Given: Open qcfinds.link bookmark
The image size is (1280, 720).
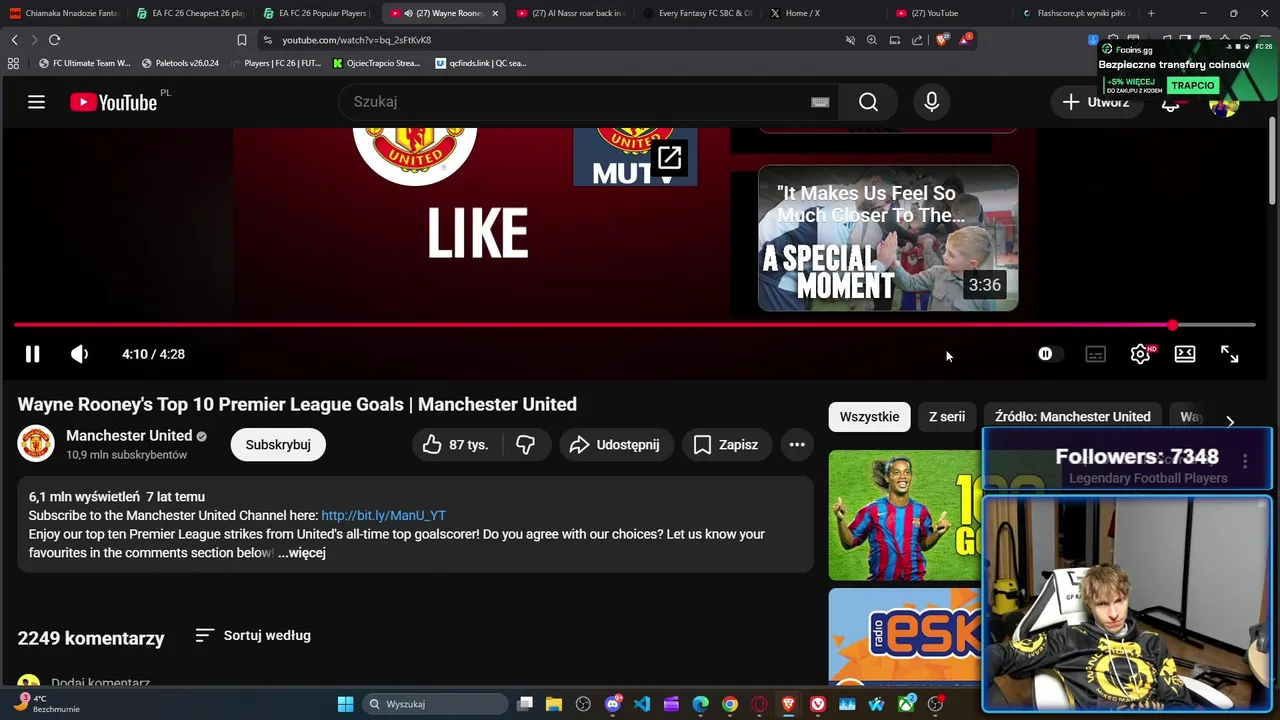Looking at the screenshot, I should [481, 63].
